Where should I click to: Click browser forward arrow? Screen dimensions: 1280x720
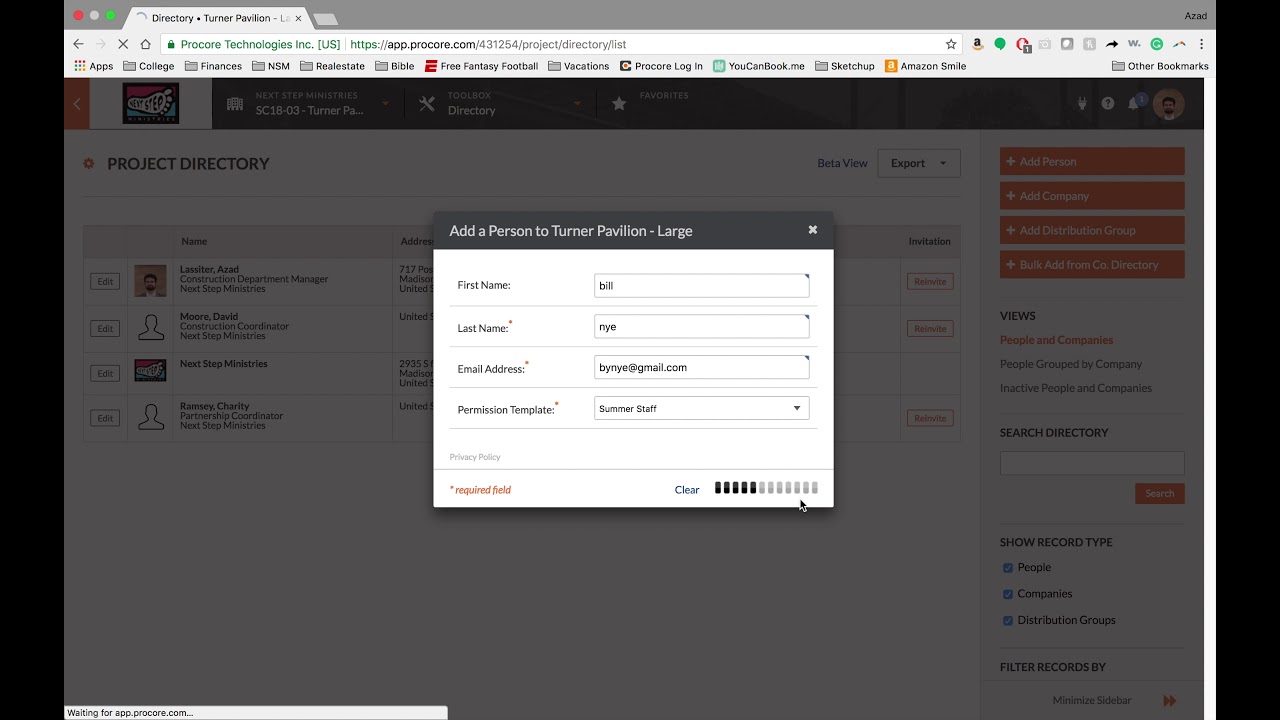pyautogui.click(x=101, y=44)
